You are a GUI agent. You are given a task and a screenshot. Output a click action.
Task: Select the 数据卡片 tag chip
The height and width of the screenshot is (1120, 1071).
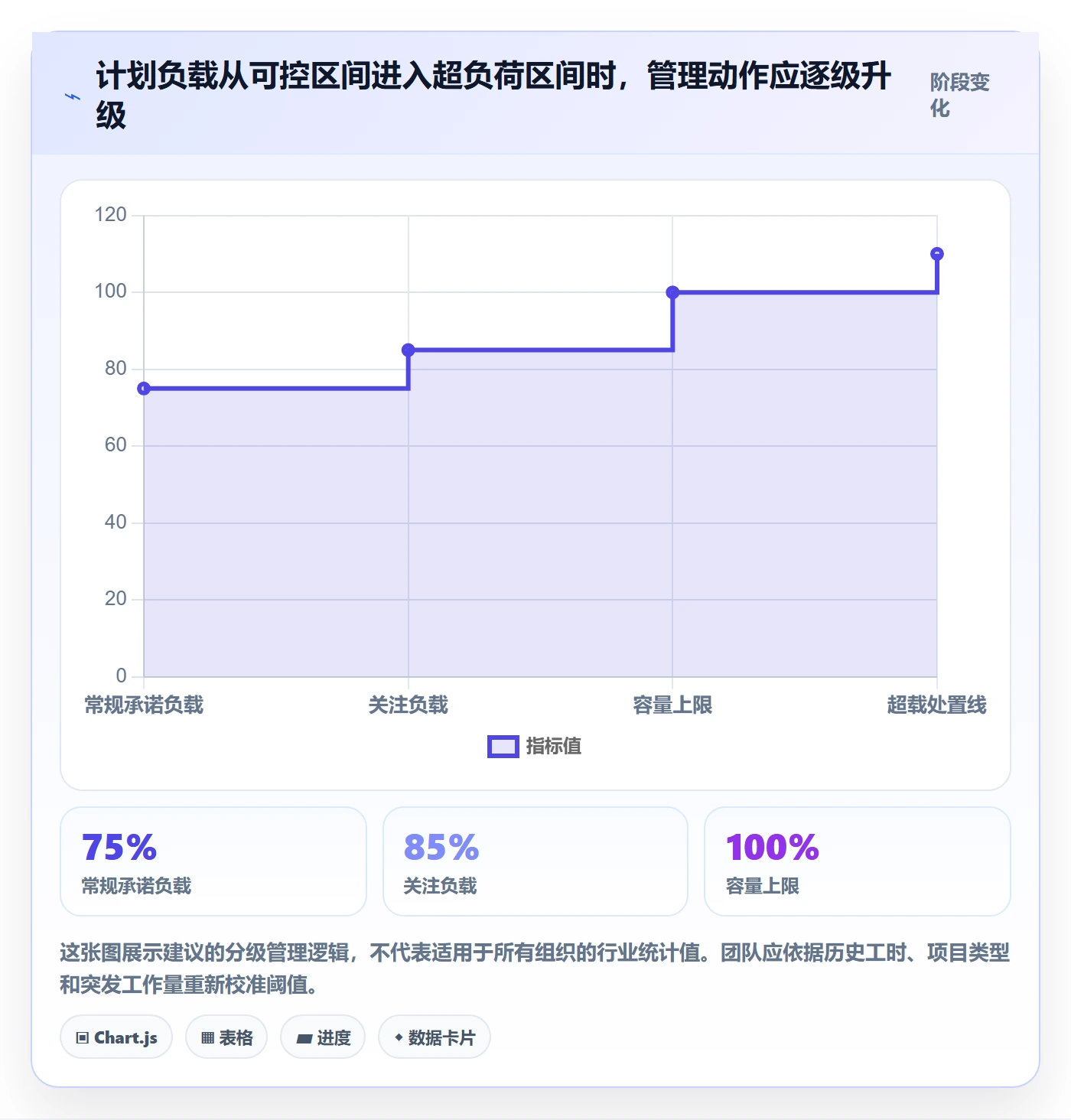click(x=435, y=1037)
